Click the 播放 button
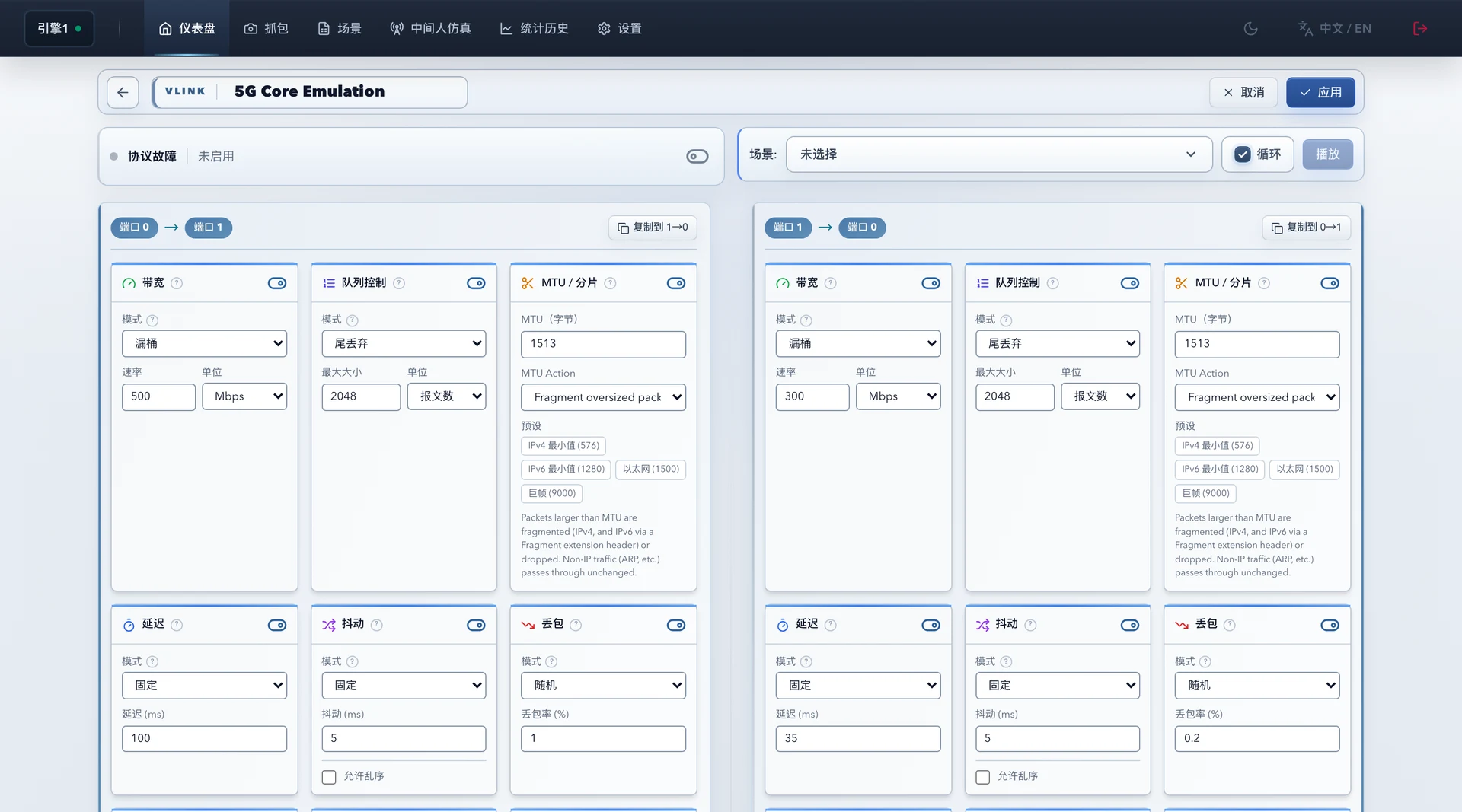1462x812 pixels. [1327, 154]
